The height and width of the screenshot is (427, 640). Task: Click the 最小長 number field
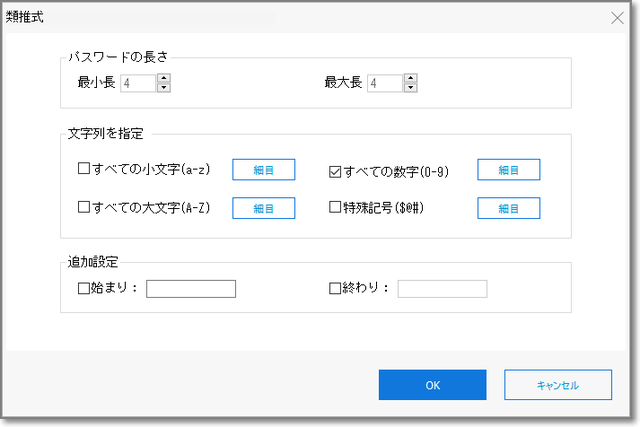[138, 84]
